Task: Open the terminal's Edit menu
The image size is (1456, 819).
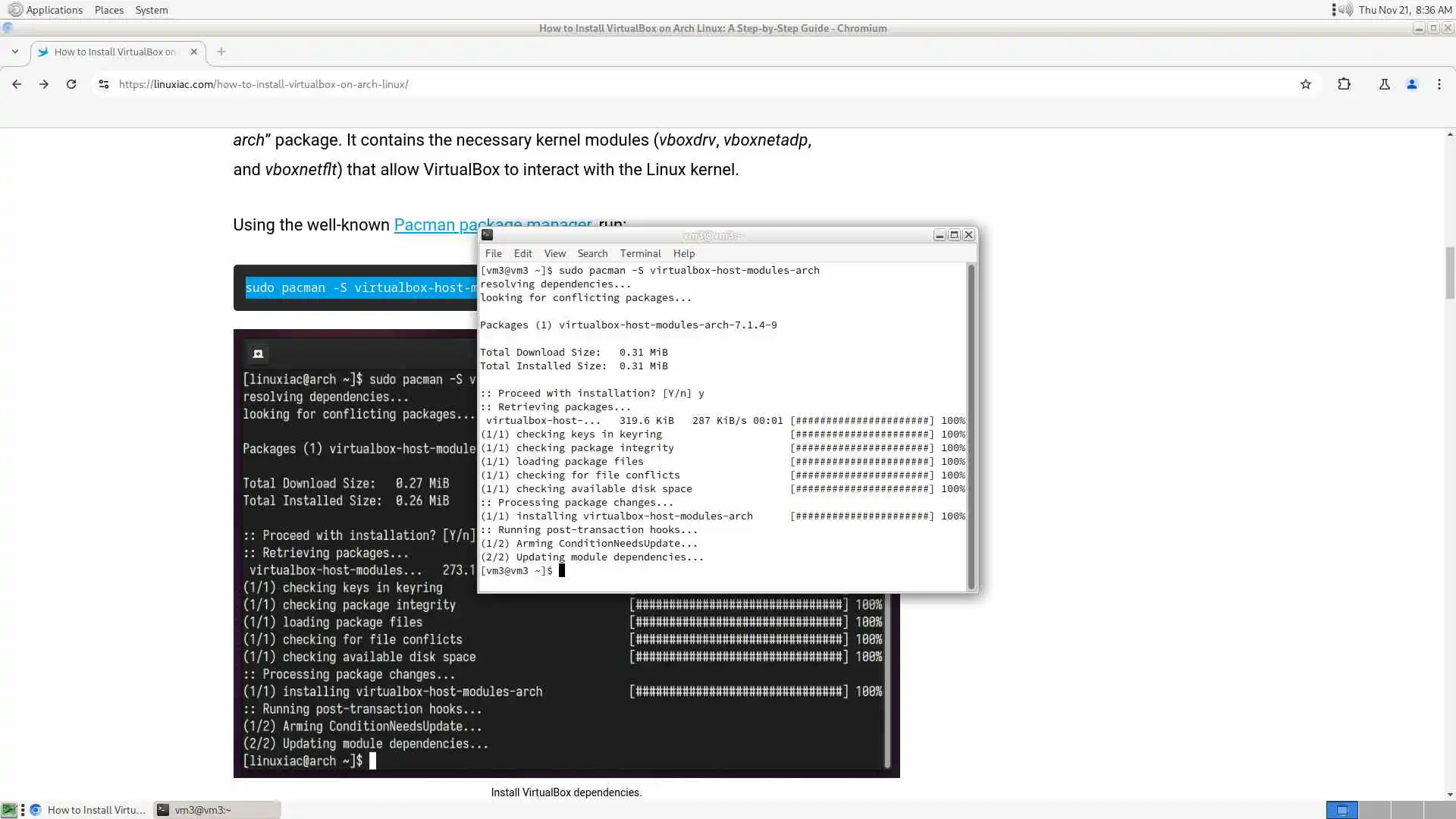Action: tap(522, 253)
